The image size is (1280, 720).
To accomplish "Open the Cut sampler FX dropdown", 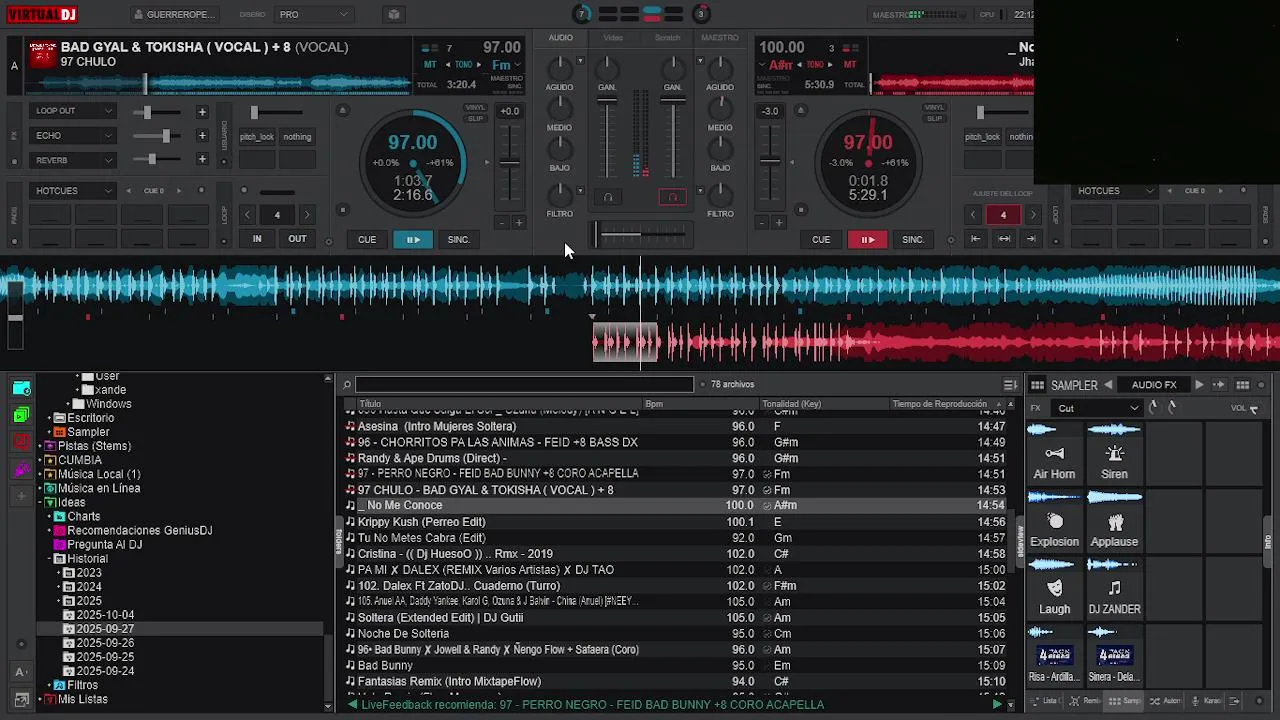I will [x=1098, y=408].
